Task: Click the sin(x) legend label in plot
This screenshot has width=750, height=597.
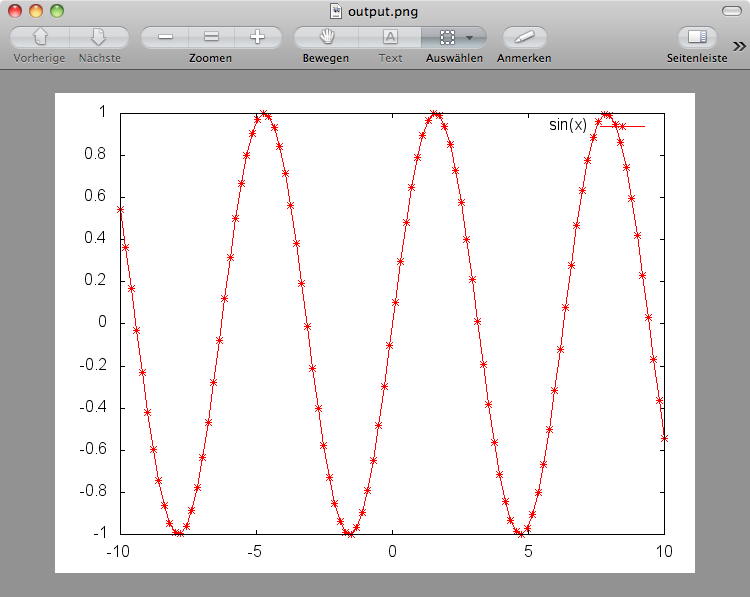Action: (x=568, y=125)
